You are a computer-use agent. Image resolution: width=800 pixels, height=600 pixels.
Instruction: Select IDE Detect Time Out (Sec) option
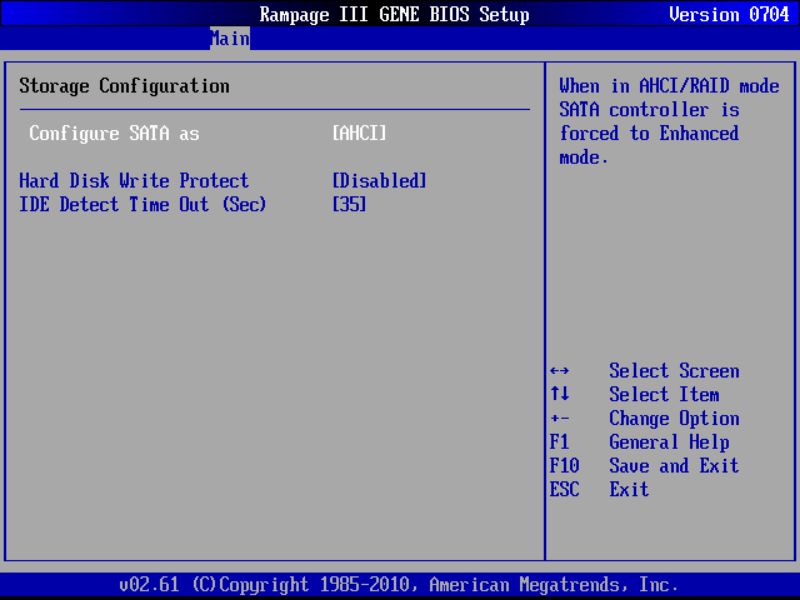142,205
